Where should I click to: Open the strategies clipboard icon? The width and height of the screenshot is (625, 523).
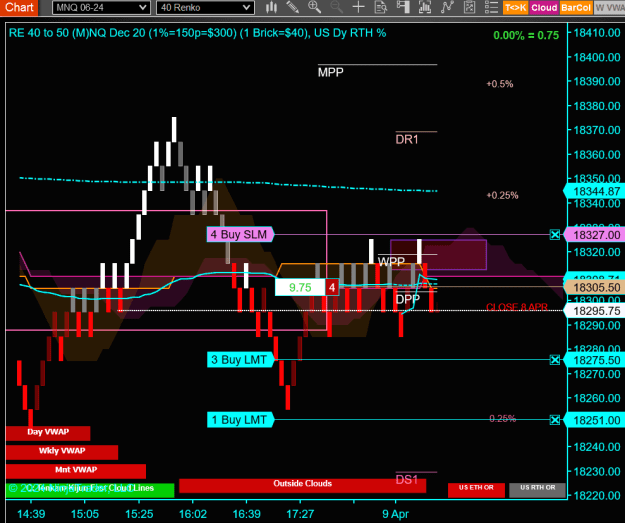[470, 7]
